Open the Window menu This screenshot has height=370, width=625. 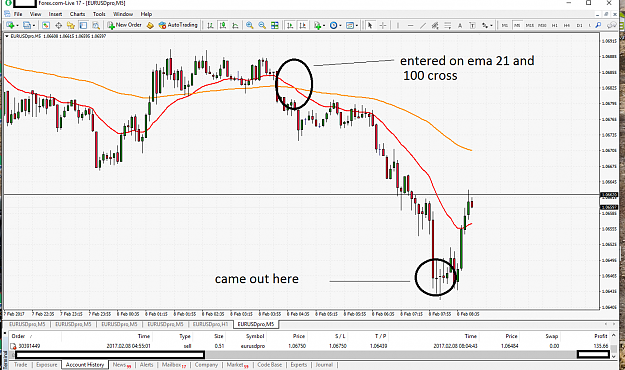pyautogui.click(x=123, y=14)
